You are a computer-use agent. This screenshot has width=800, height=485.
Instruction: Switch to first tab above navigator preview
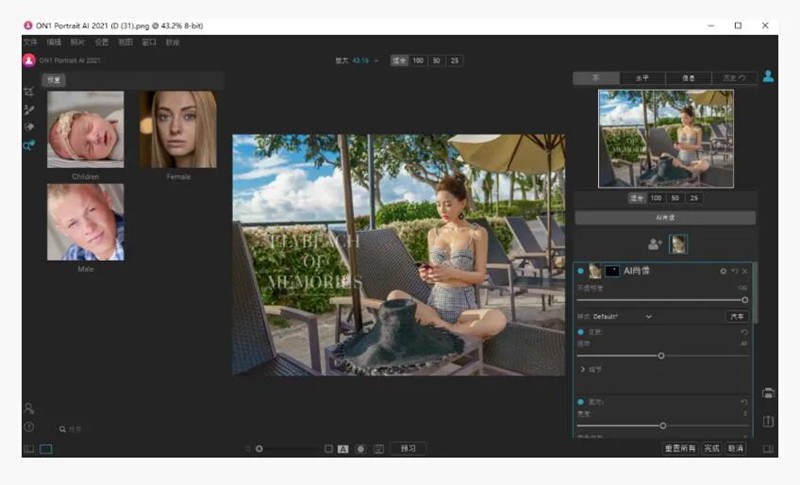(596, 78)
